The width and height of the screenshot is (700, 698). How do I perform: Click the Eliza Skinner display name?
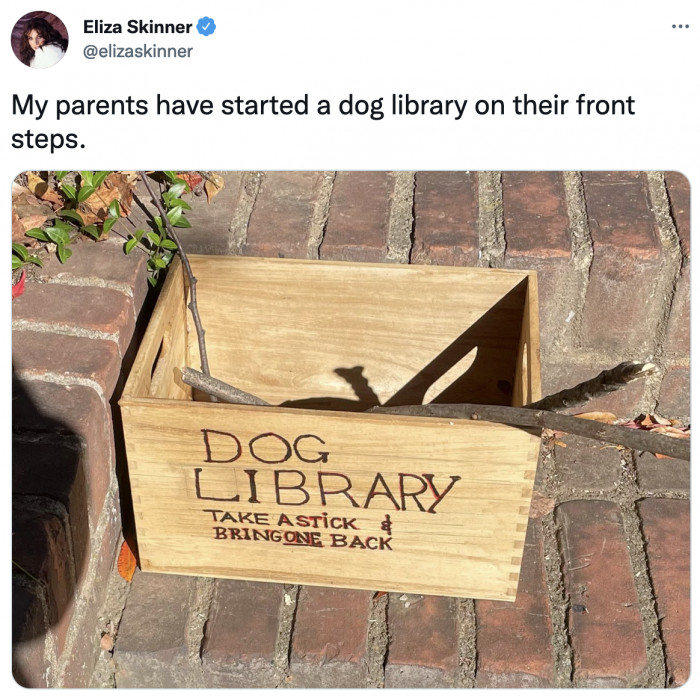[138, 27]
